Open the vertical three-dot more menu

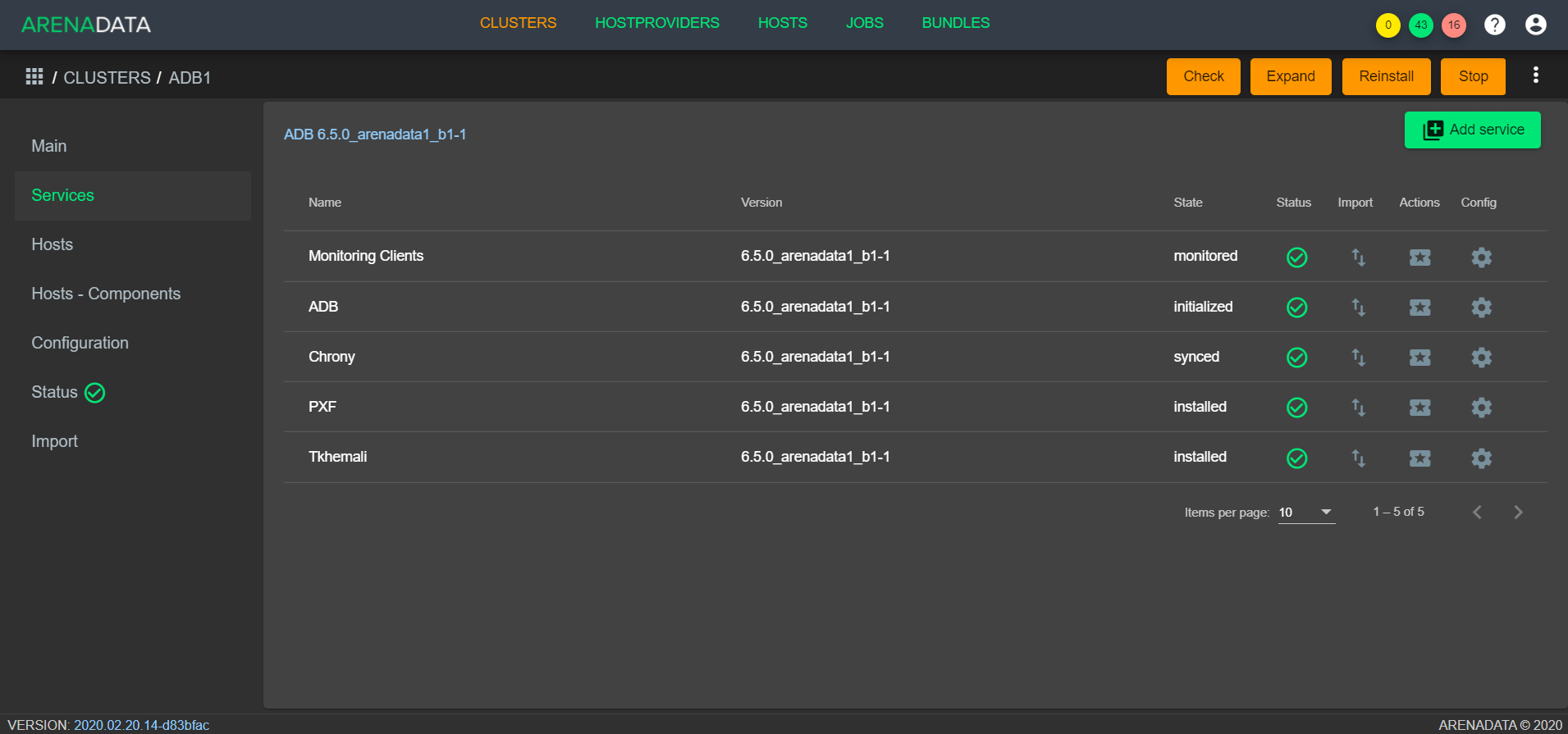[x=1535, y=75]
